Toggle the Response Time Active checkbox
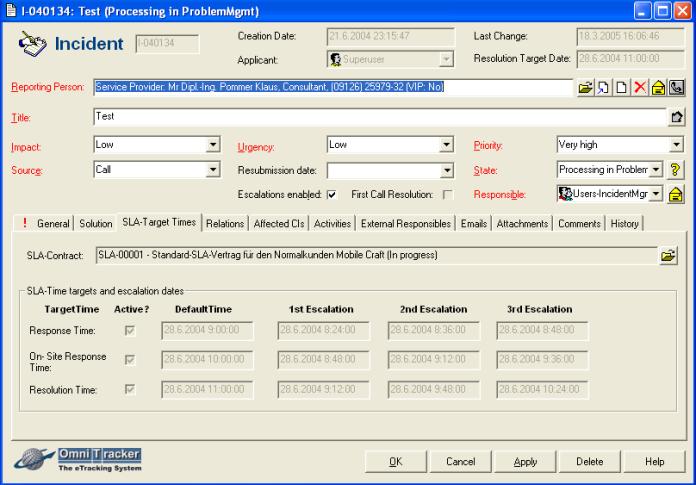696x485 pixels. point(131,329)
